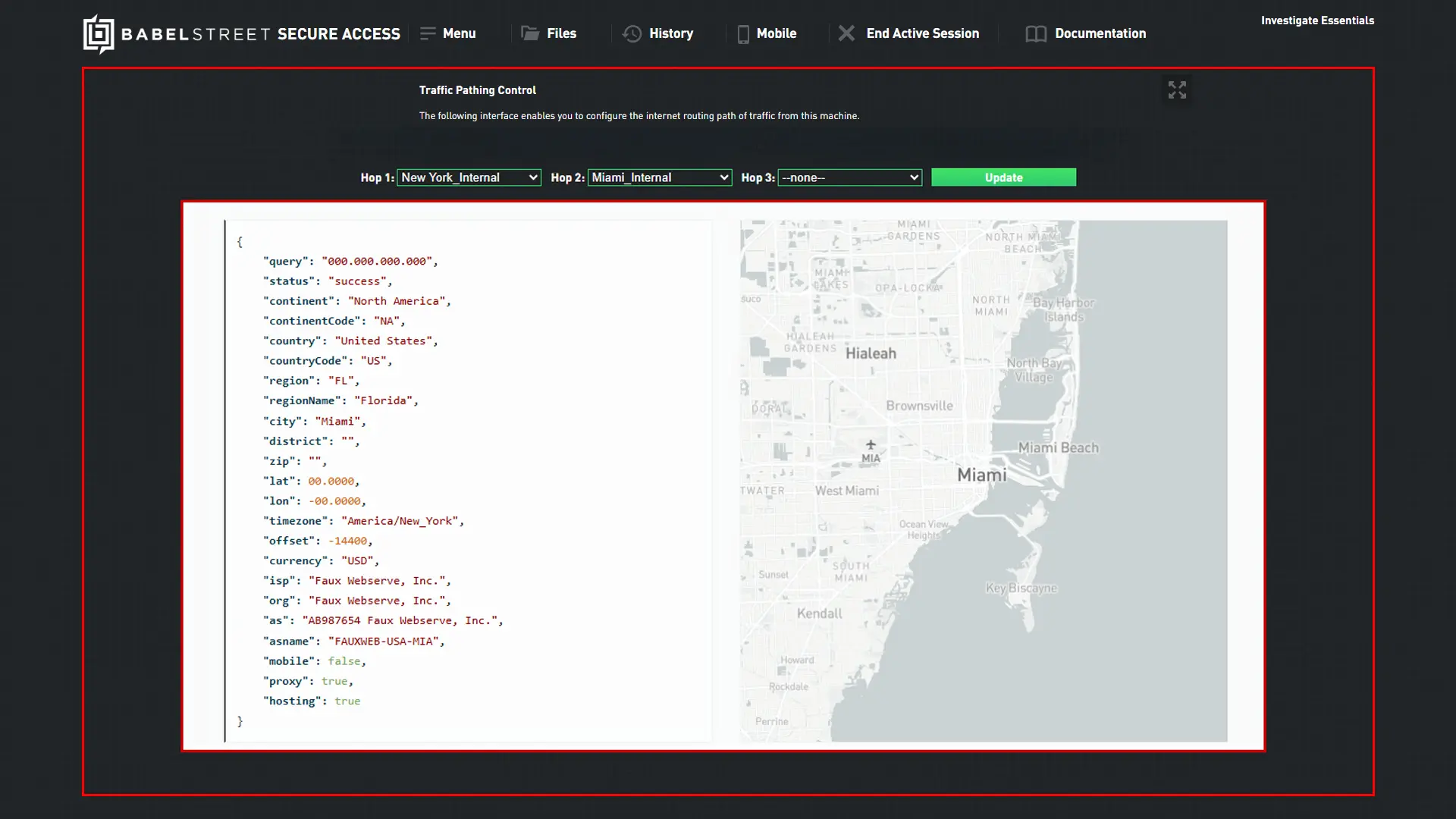The width and height of the screenshot is (1456, 819).
Task: Click the Miami Beach label on map
Action: click(1058, 448)
